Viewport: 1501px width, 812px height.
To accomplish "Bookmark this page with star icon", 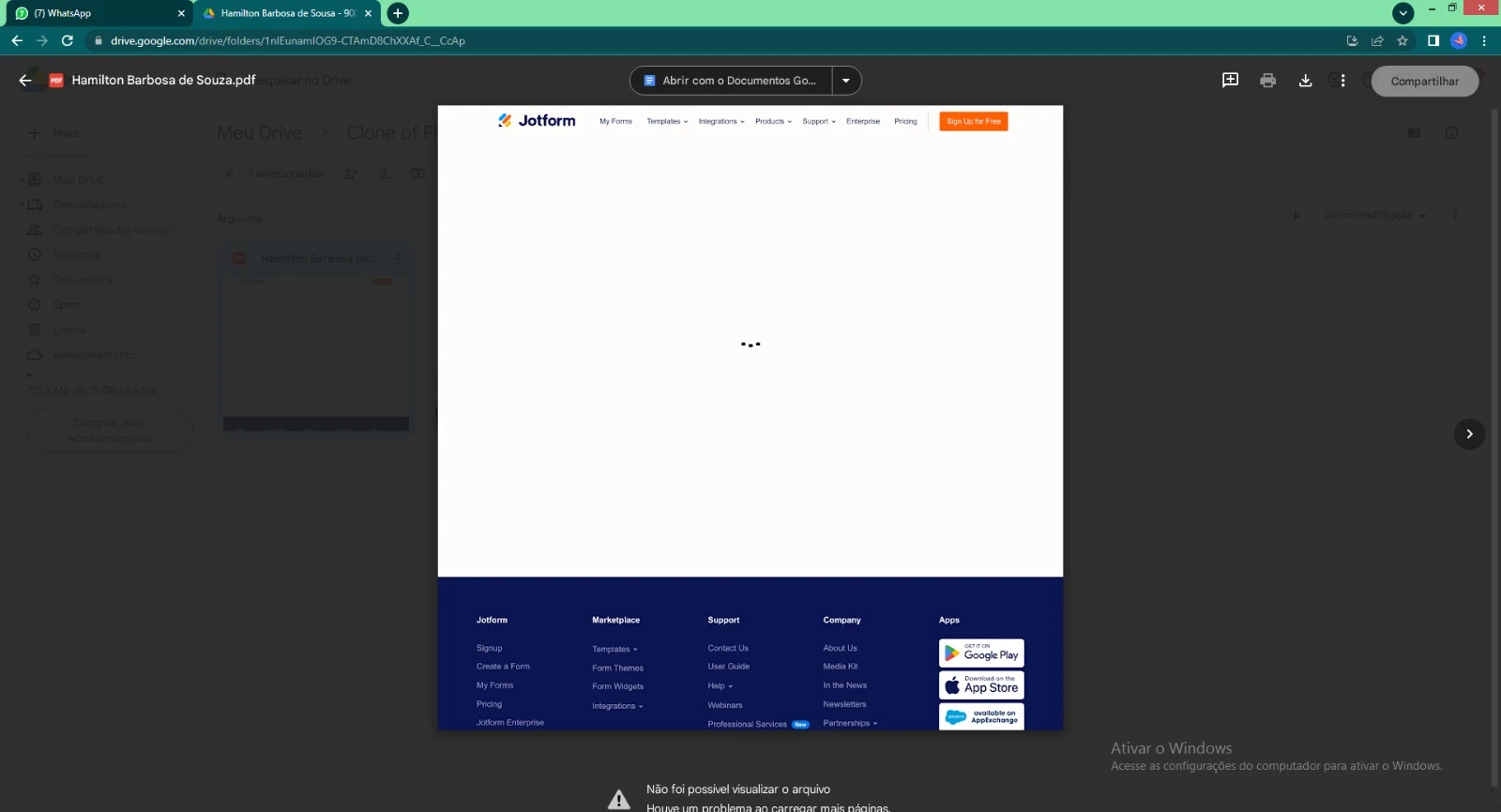I will [x=1402, y=40].
